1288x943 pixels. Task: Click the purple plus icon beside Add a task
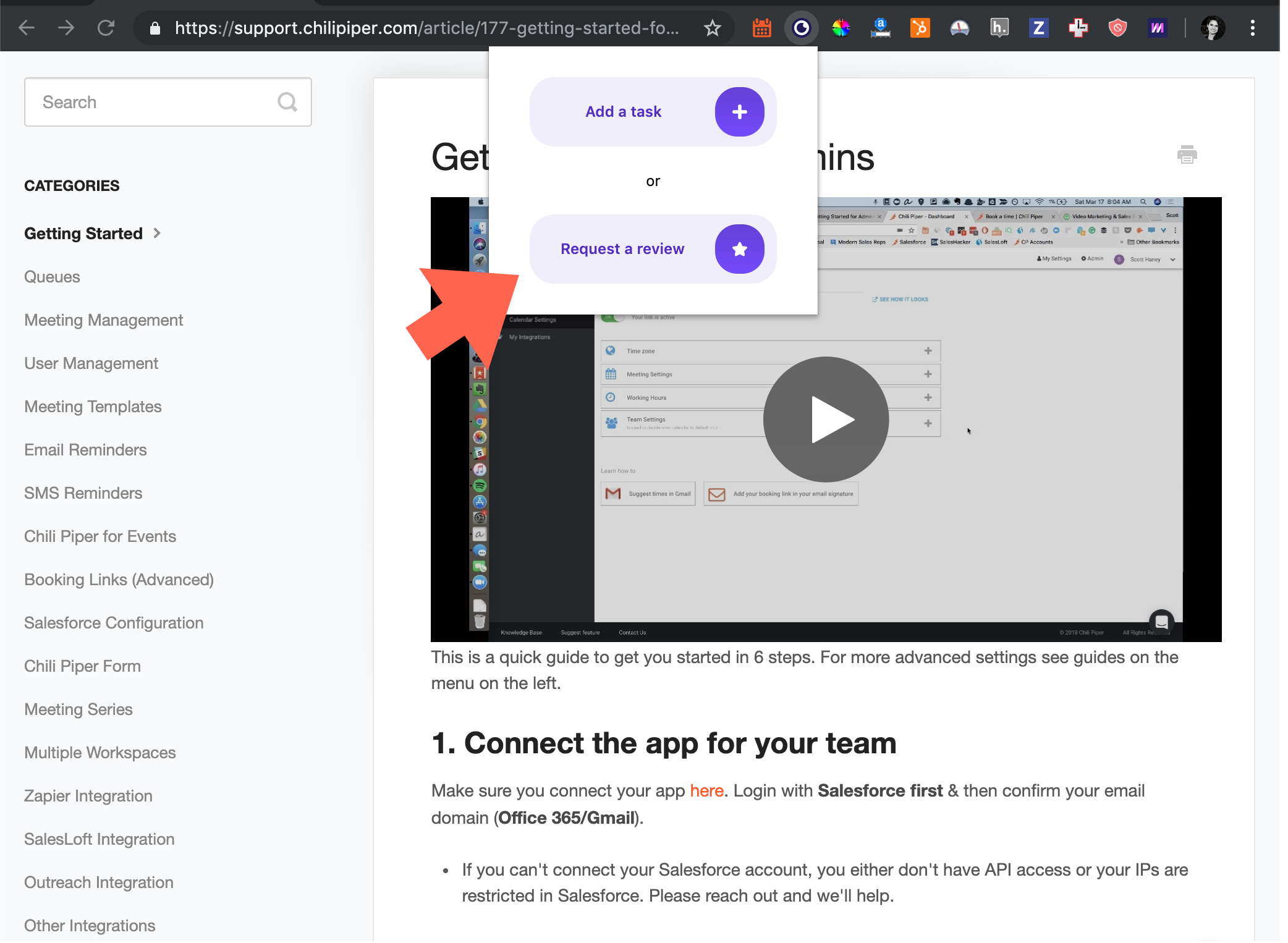(x=740, y=112)
